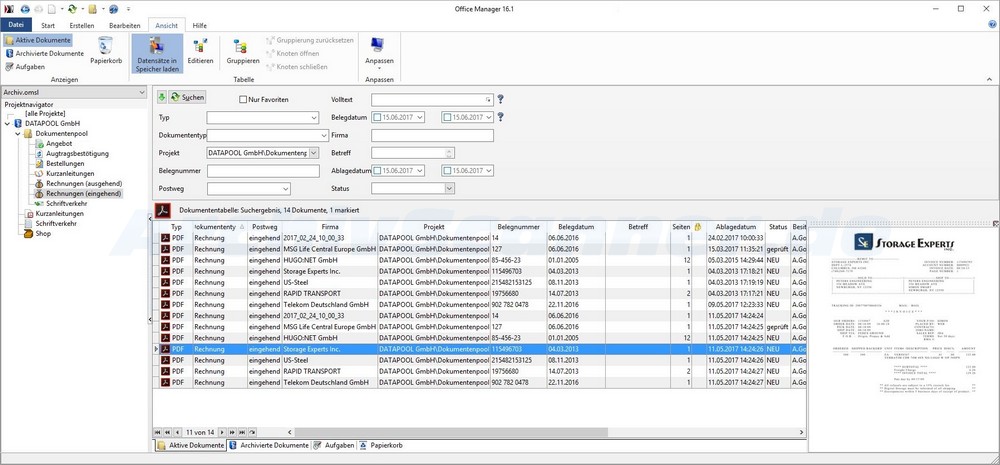Switch to the Bearbeiten ribbon tab

point(125,24)
